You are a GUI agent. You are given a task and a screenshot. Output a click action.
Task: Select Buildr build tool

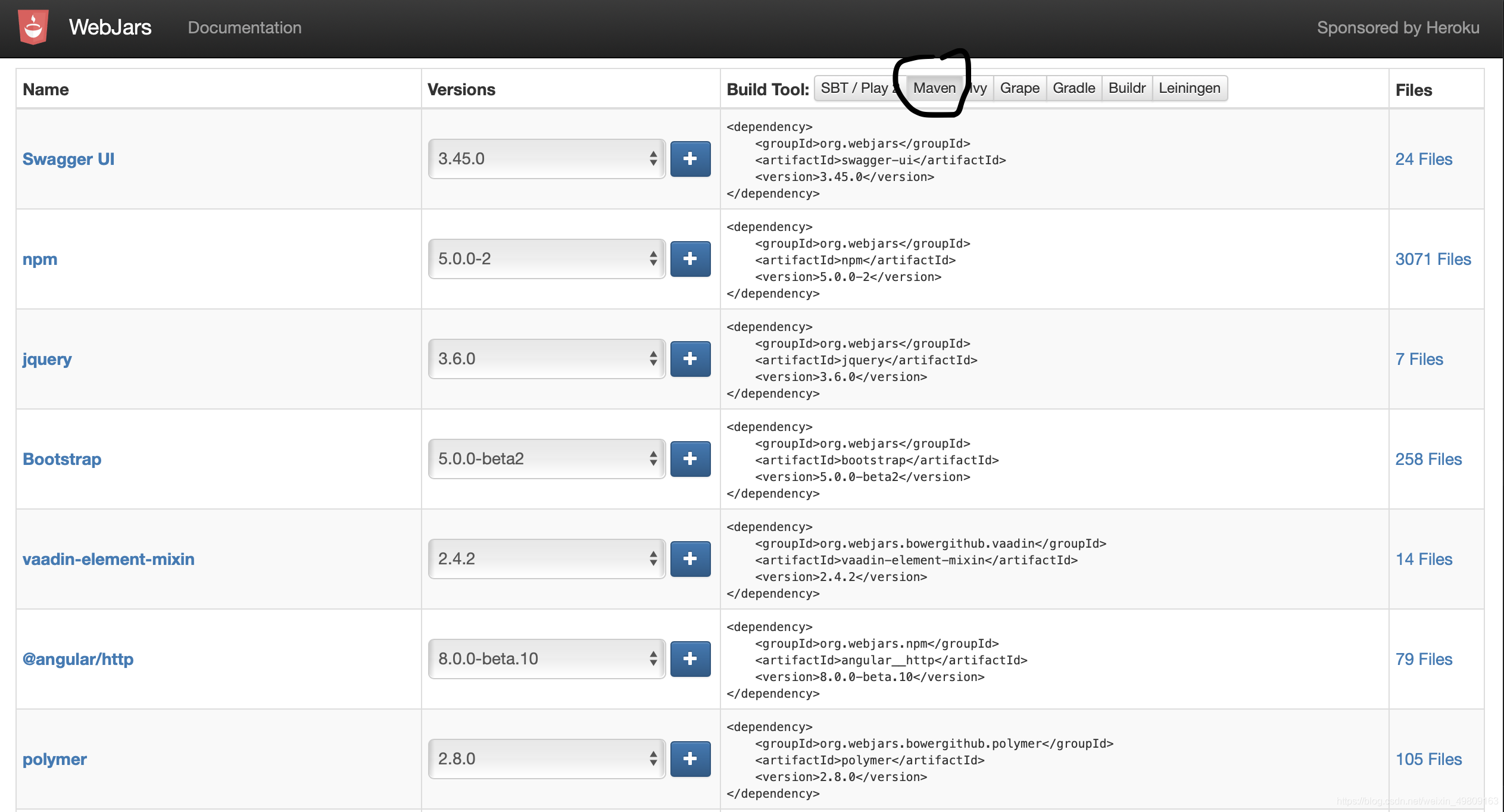pos(1127,88)
